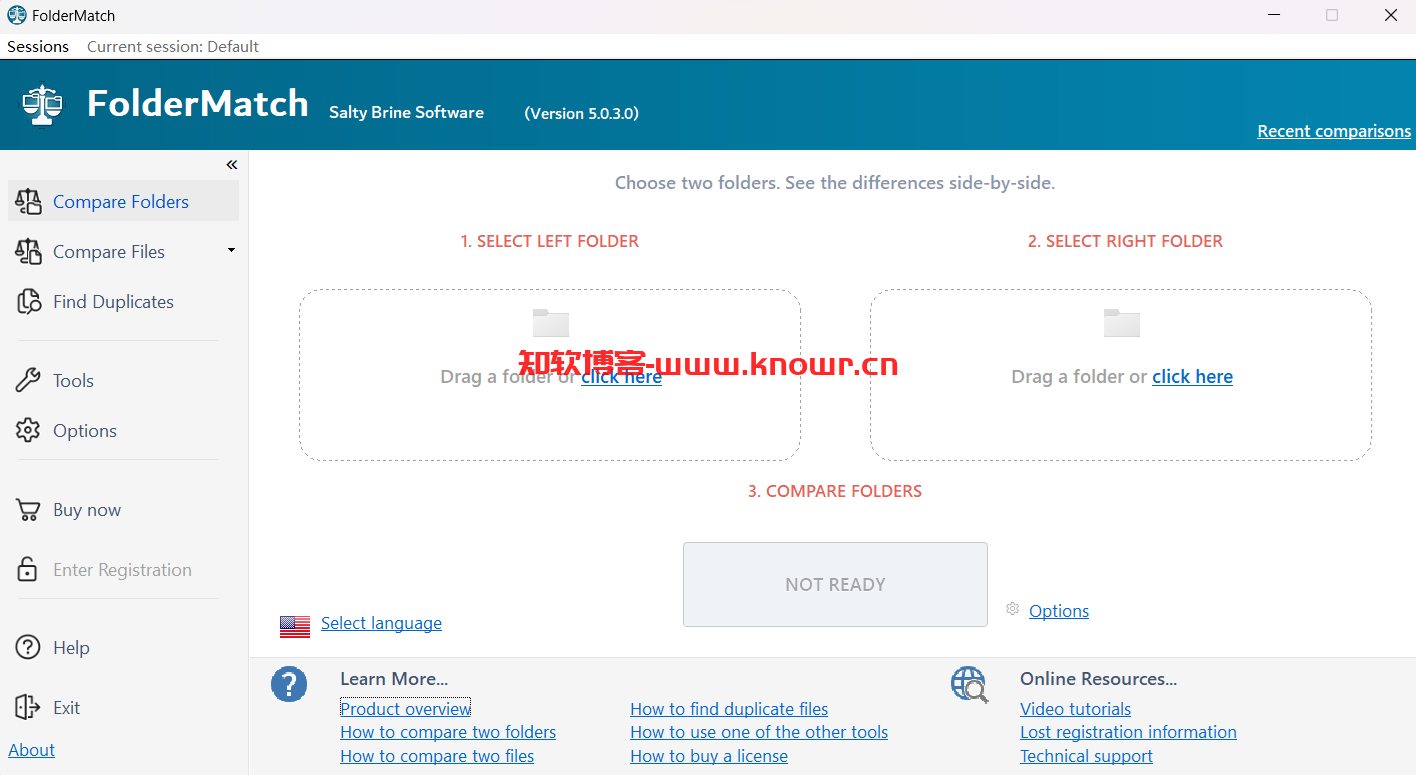This screenshot has width=1416, height=775.
Task: Click 'Online Resources...' heading text
Action: point(1098,679)
